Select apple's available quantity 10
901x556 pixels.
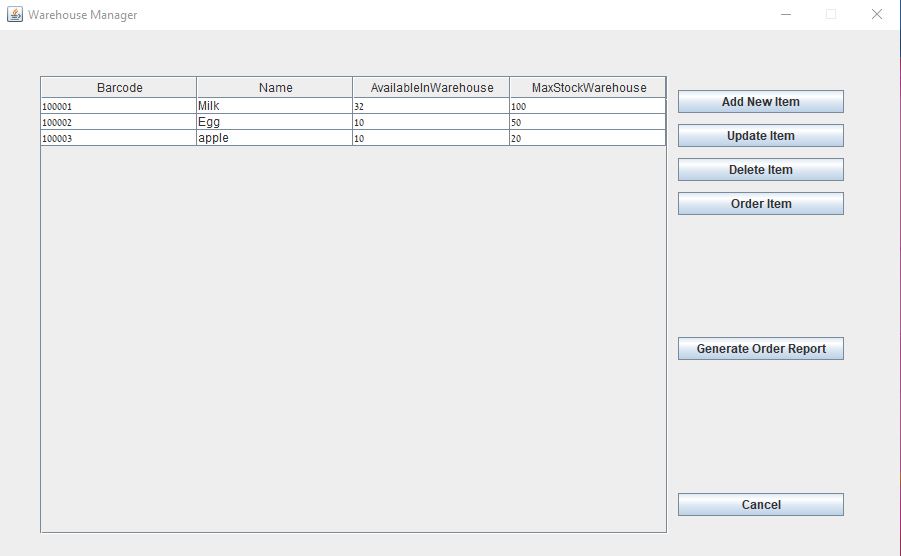pos(431,138)
